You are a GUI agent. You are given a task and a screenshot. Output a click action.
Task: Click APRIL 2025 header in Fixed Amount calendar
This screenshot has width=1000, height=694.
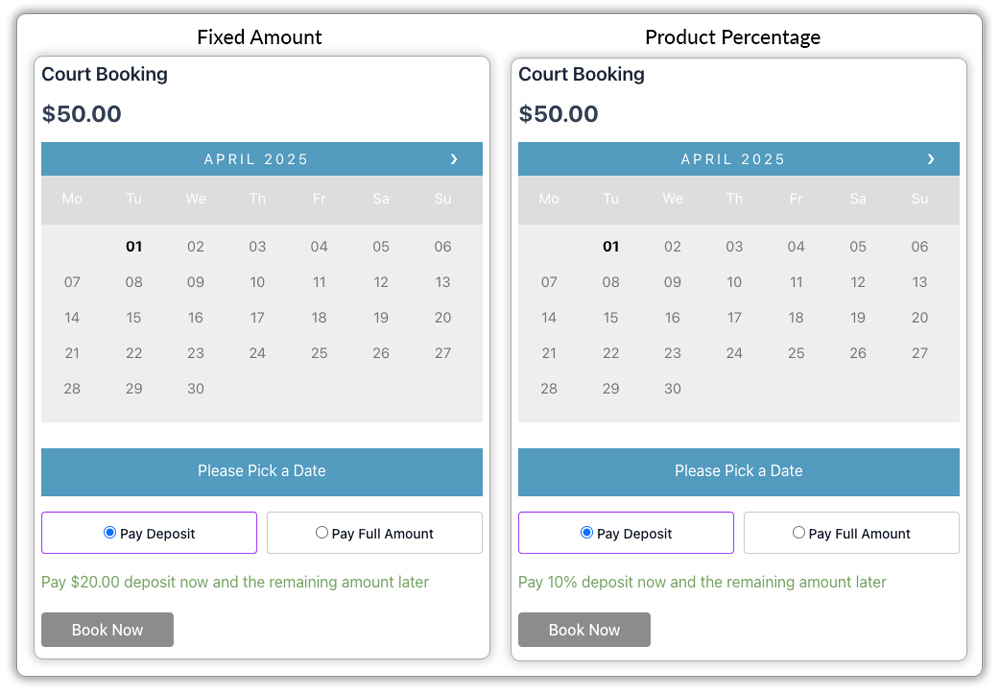click(x=256, y=159)
